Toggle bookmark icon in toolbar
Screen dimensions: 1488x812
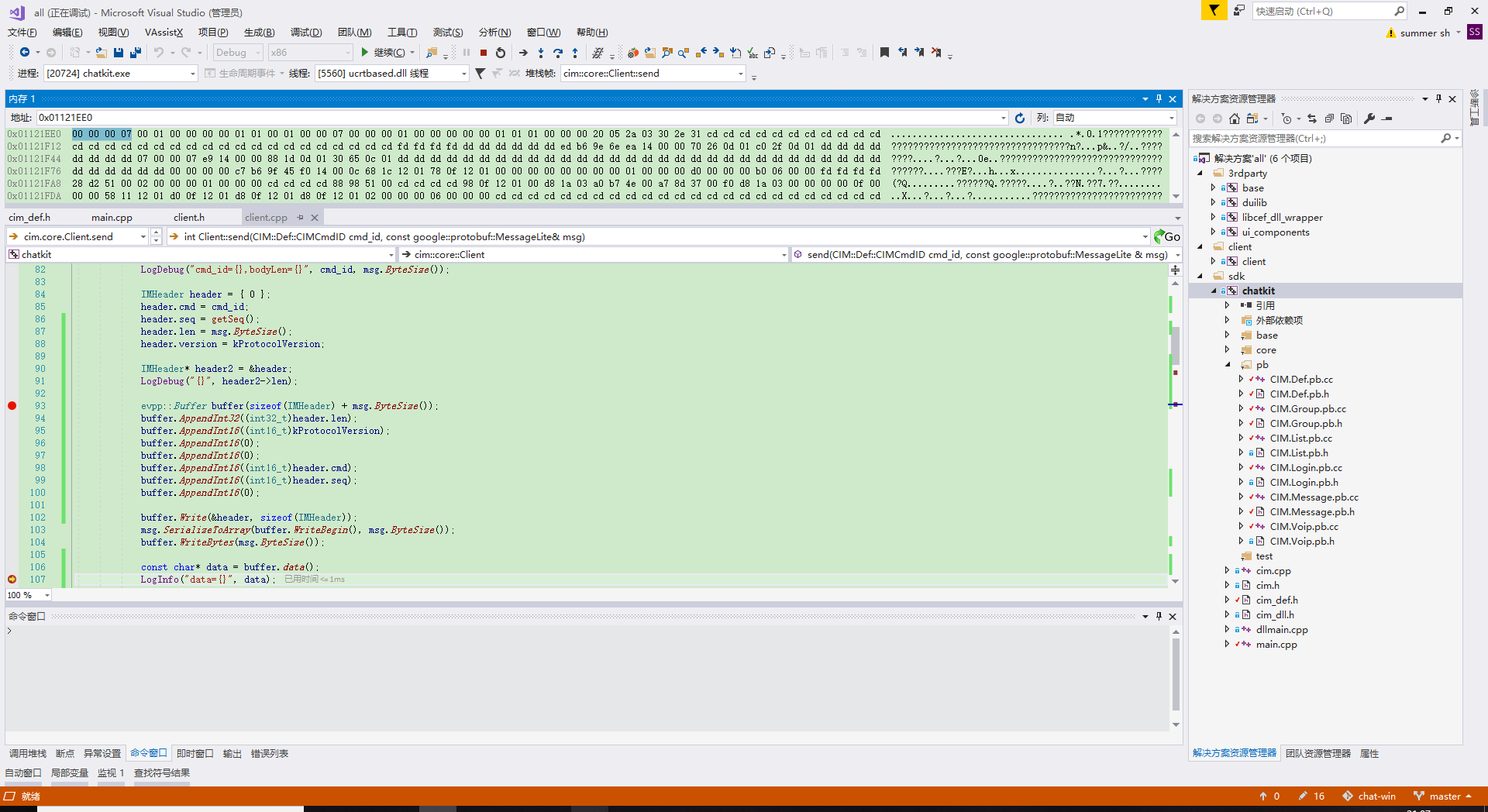[x=884, y=53]
